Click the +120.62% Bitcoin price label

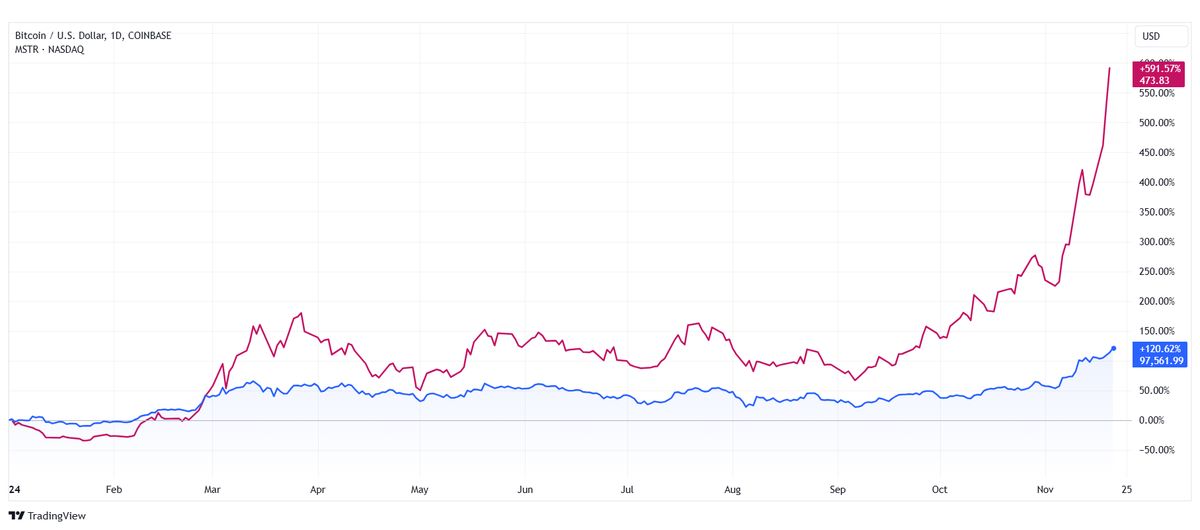coord(1158,349)
